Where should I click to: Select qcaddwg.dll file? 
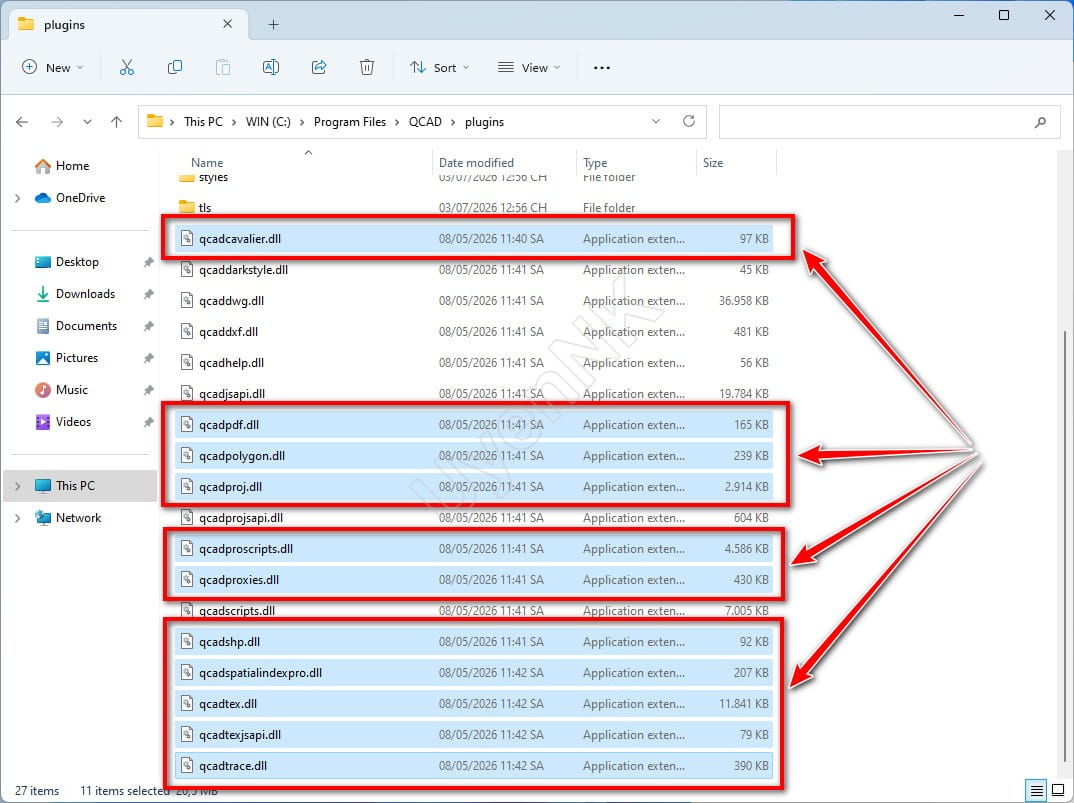(473, 301)
